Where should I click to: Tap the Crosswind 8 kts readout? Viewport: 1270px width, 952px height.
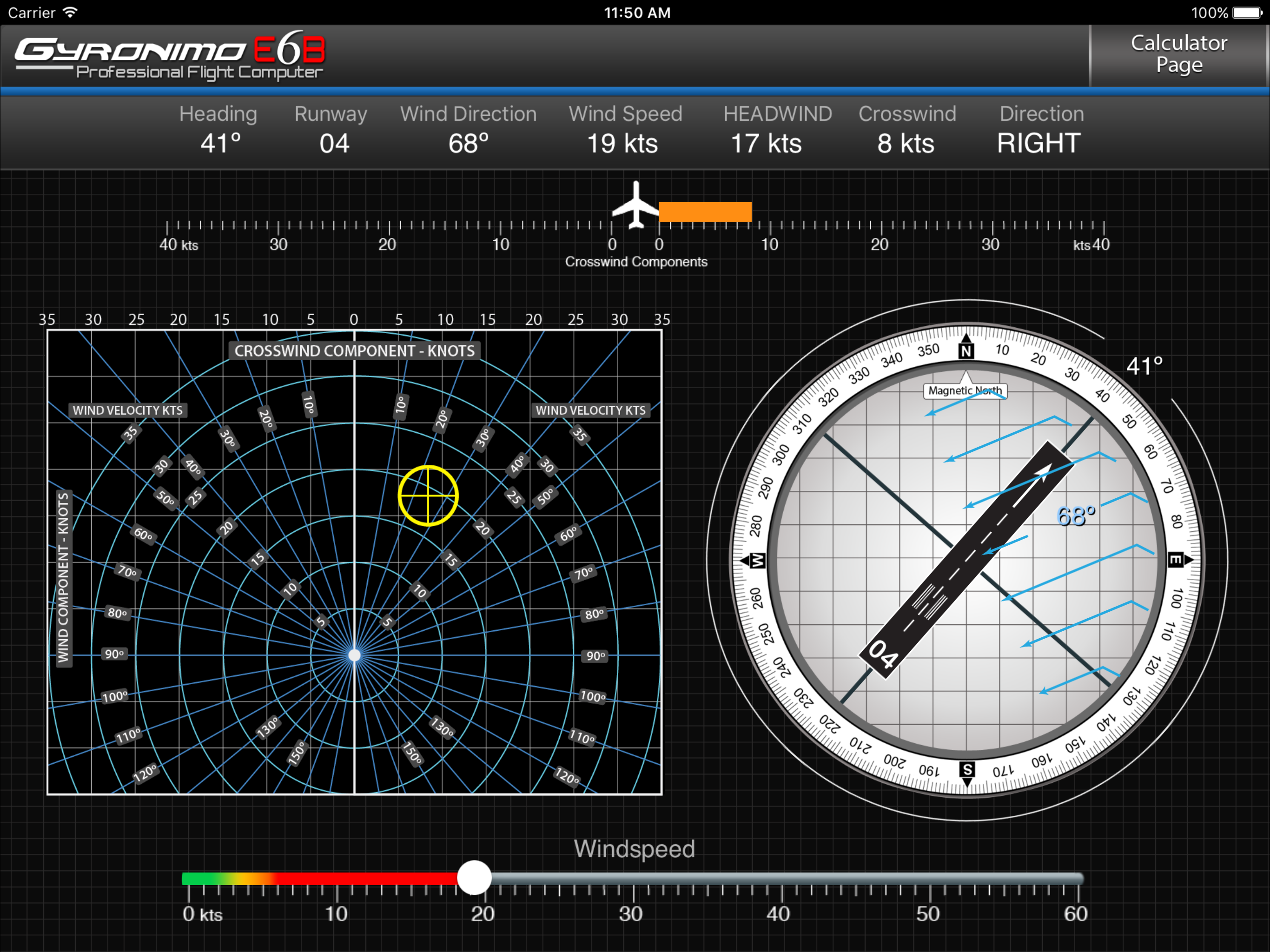click(906, 143)
